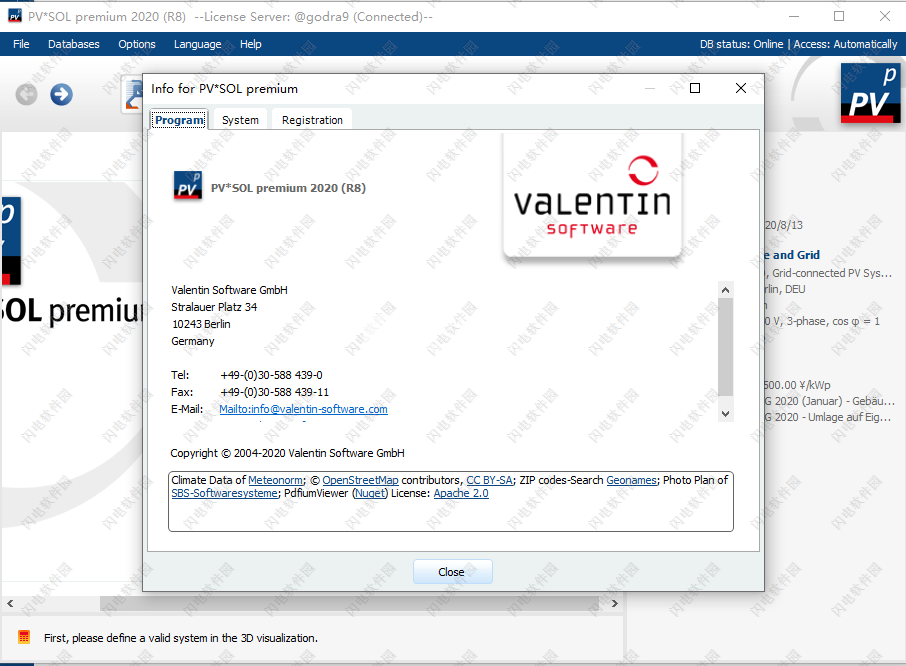Click the back navigation arrow icon
This screenshot has height=666, width=906.
pyautogui.click(x=26, y=94)
